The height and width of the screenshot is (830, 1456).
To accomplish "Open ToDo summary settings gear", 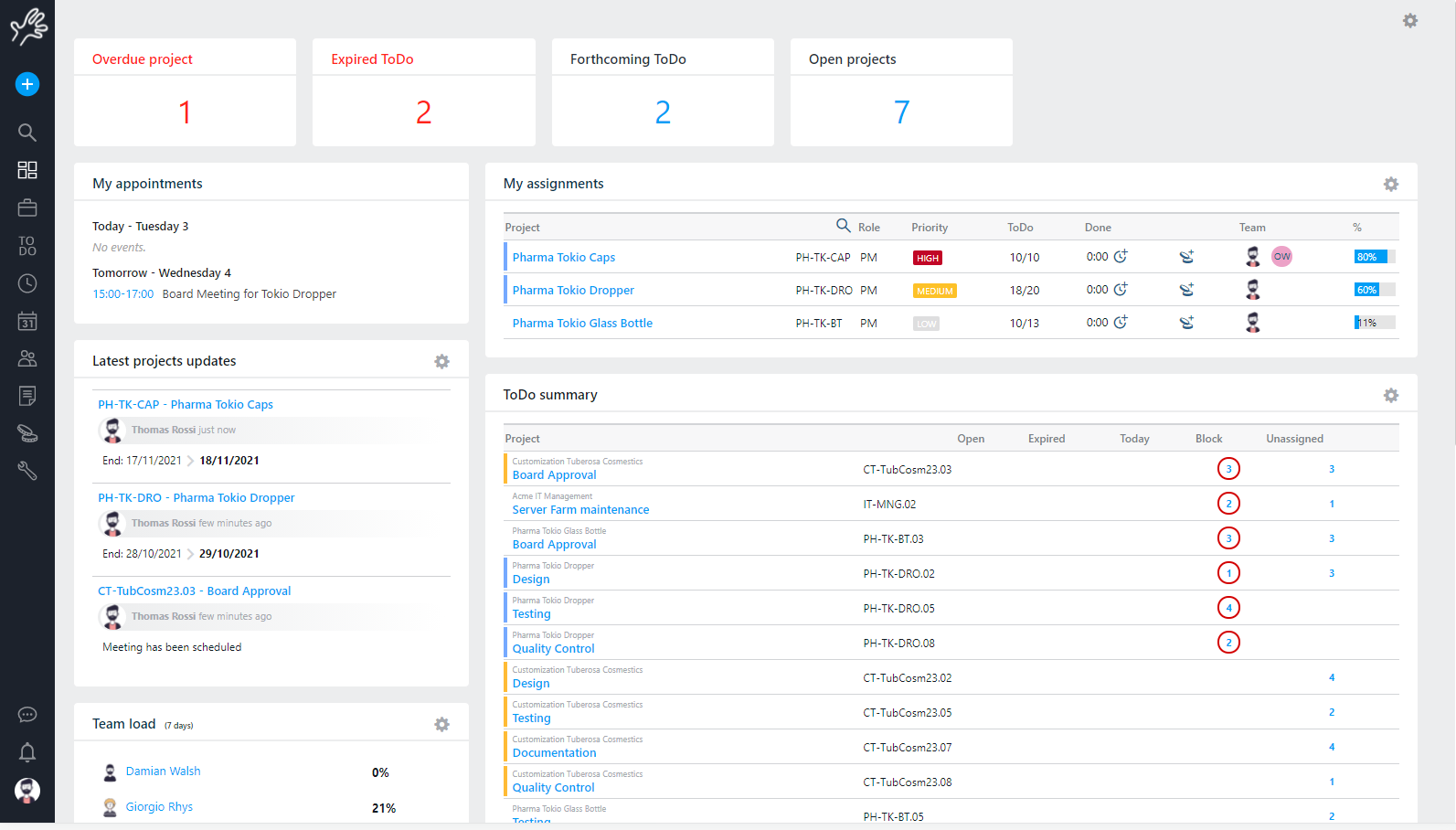I will tap(1390, 396).
